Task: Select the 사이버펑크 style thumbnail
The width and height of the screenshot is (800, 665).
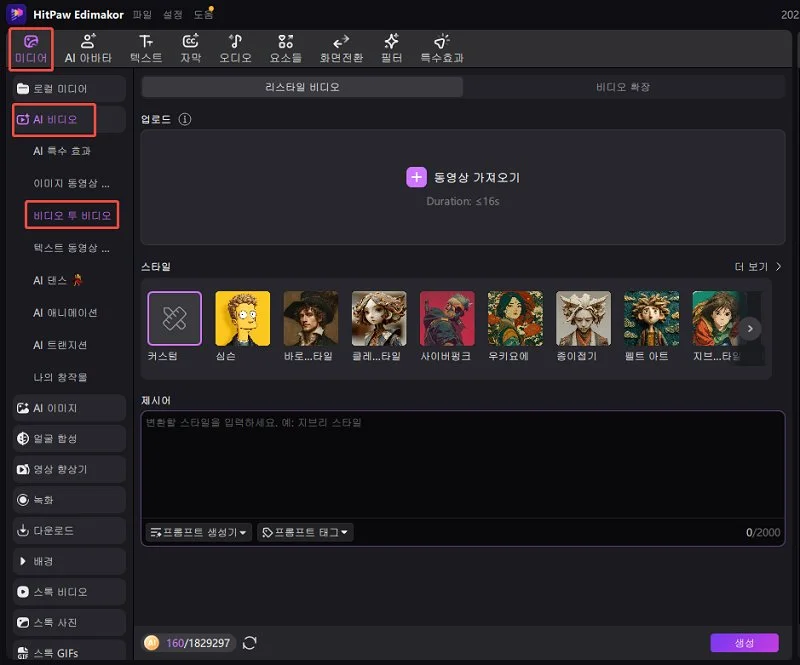Action: point(446,317)
